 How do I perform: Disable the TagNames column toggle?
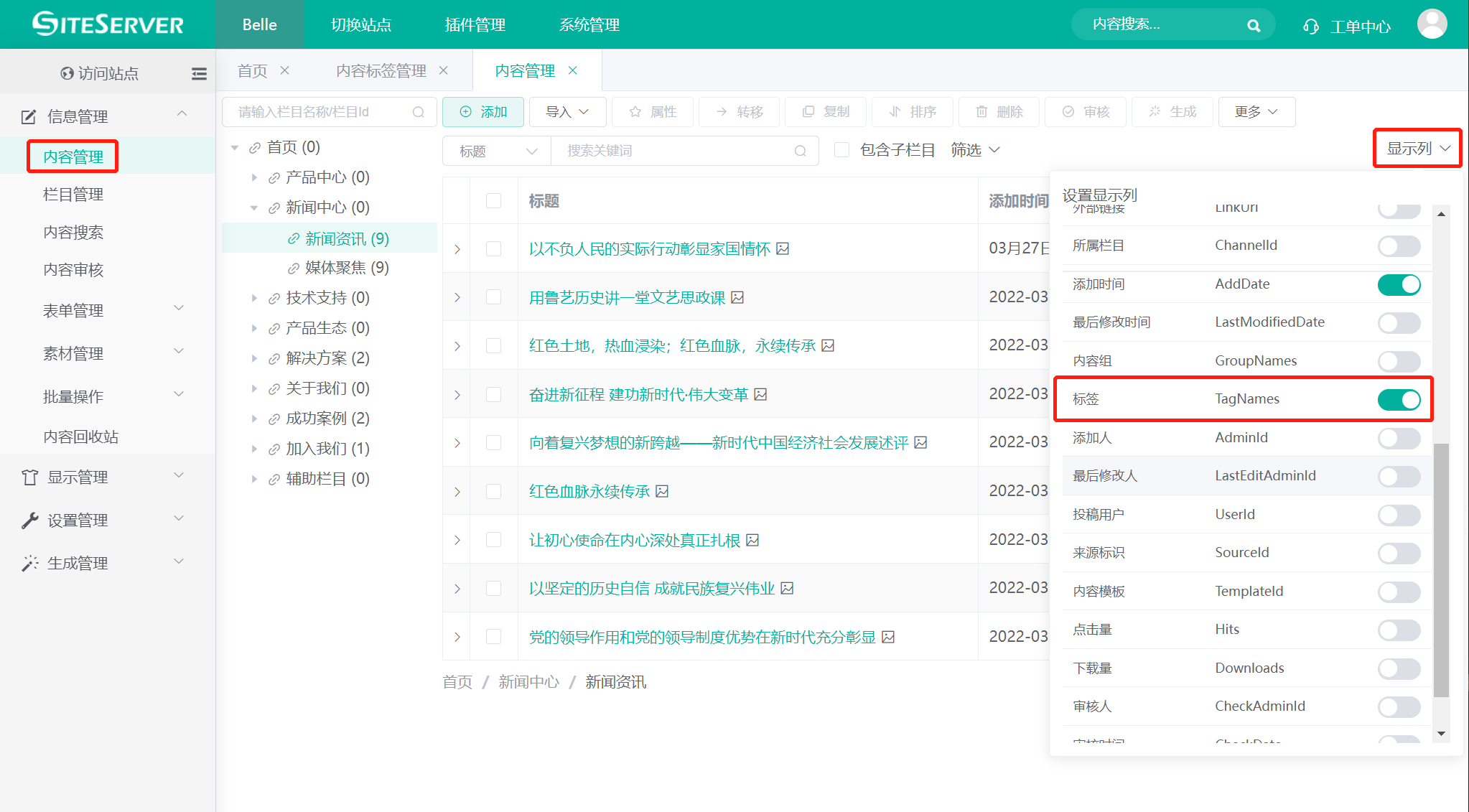pos(1399,399)
